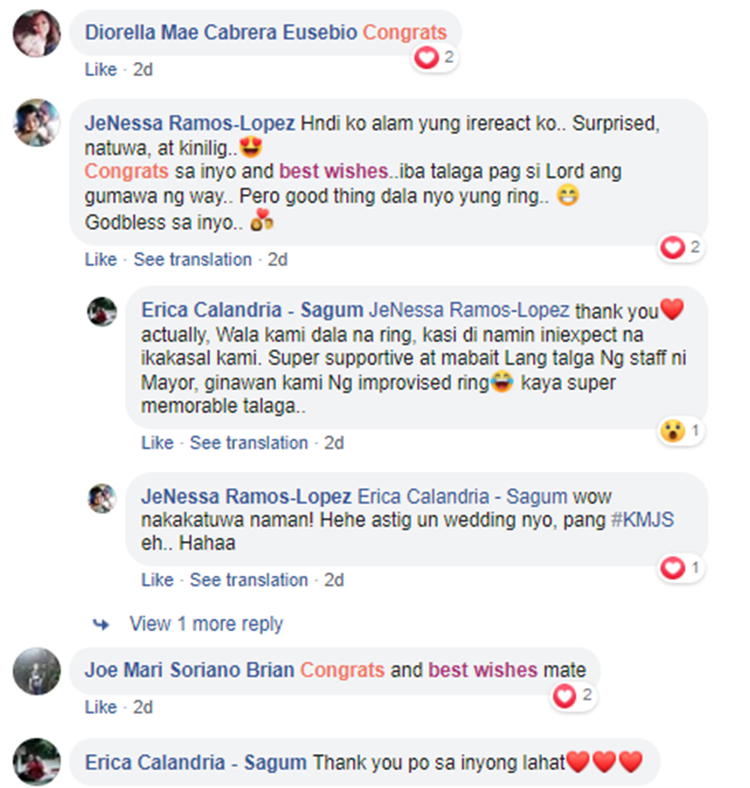Click heart reaction on Joe Mari's comment
Screen dimensions: 750x788
click(x=565, y=696)
